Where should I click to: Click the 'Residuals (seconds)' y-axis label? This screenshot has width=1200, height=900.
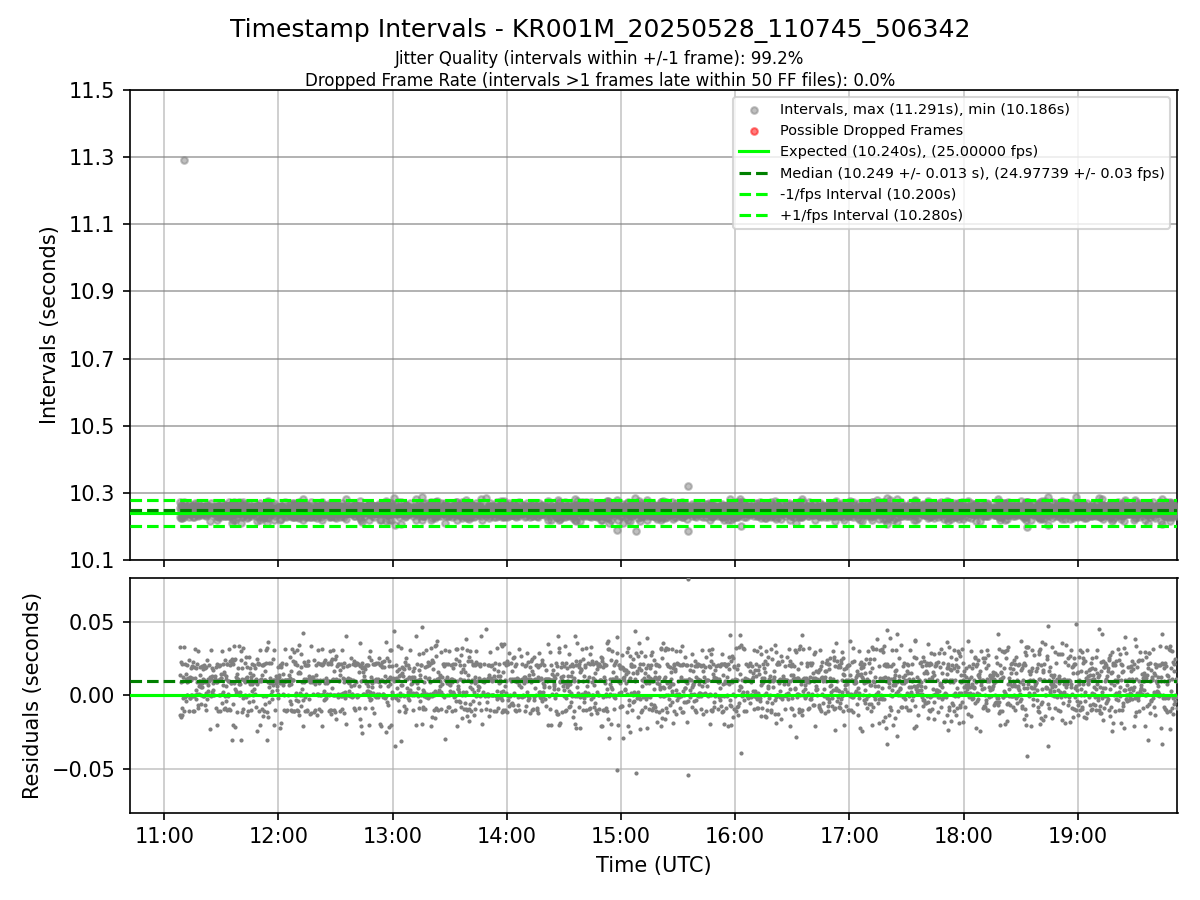(x=31, y=696)
